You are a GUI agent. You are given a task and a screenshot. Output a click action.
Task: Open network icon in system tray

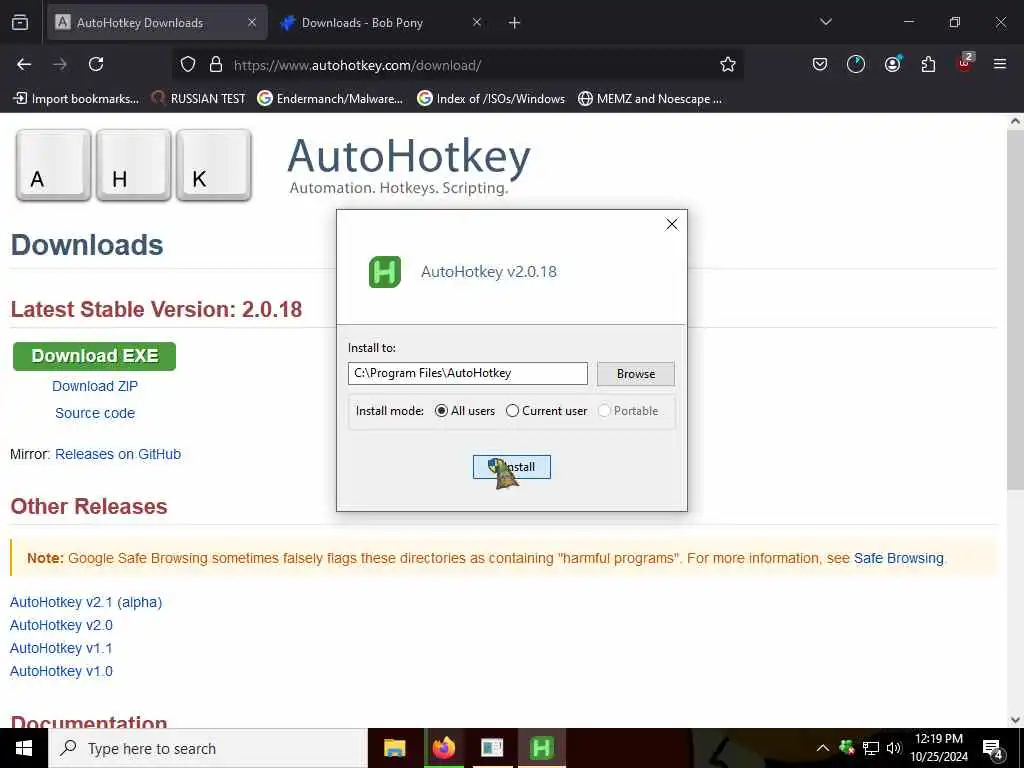871,748
